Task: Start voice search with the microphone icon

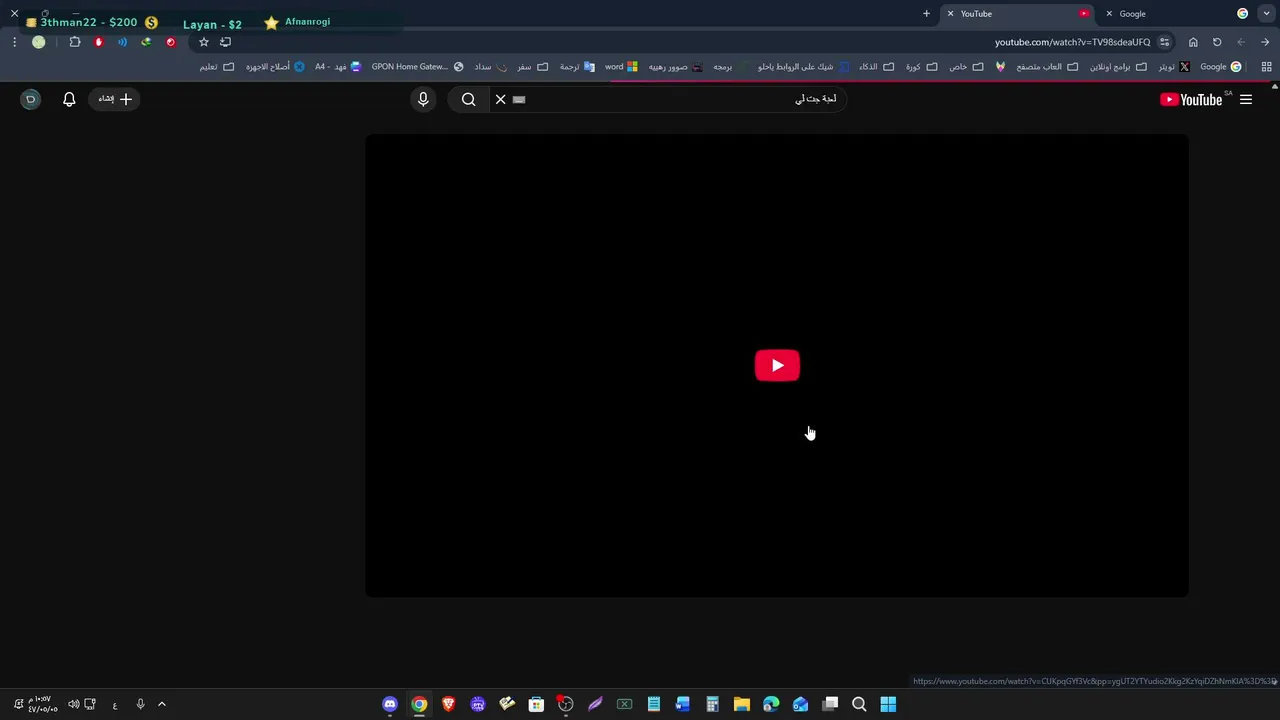Action: click(x=423, y=99)
